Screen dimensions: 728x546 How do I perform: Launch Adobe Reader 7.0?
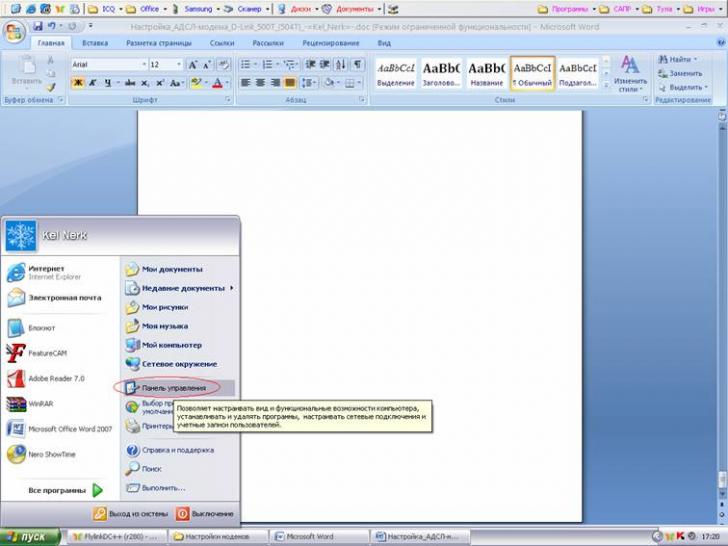(56, 379)
